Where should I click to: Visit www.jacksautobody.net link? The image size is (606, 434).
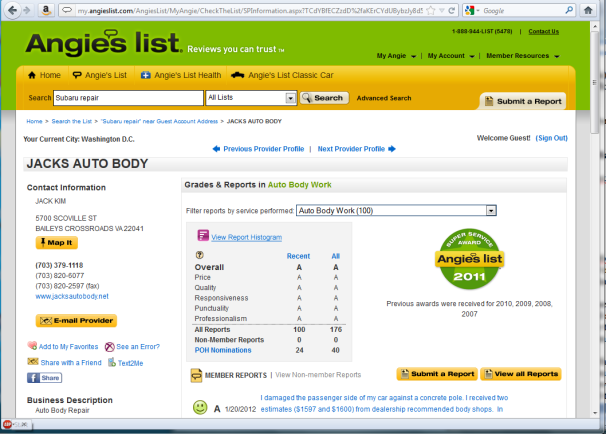[72, 296]
